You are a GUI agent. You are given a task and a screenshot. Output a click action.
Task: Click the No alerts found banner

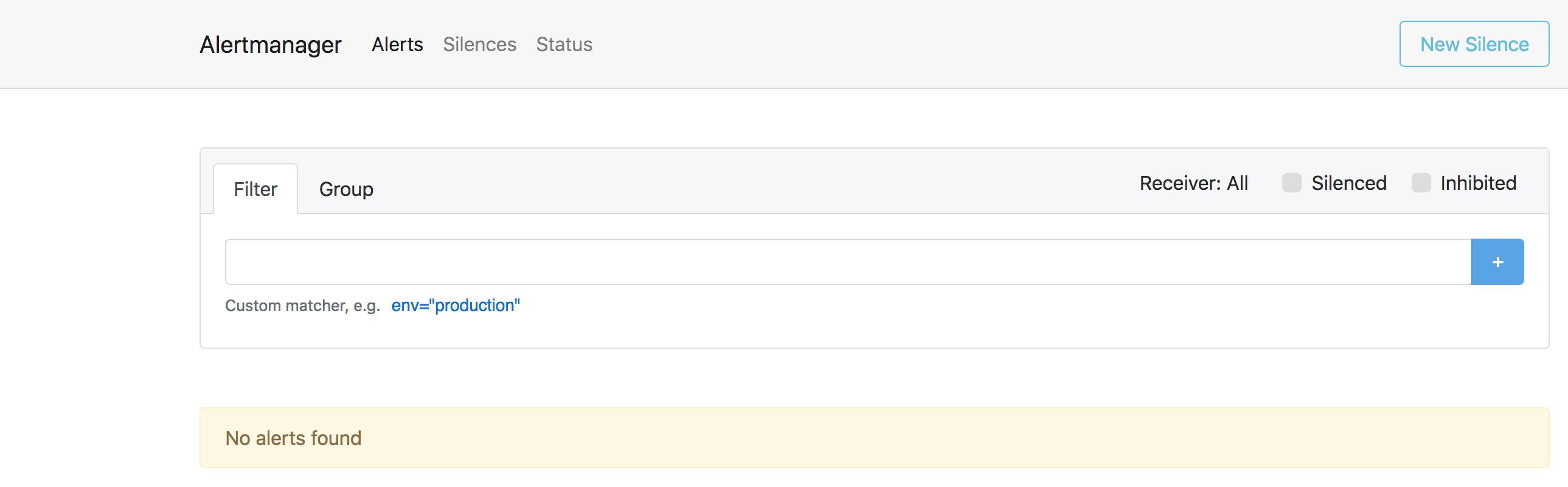pos(873,438)
